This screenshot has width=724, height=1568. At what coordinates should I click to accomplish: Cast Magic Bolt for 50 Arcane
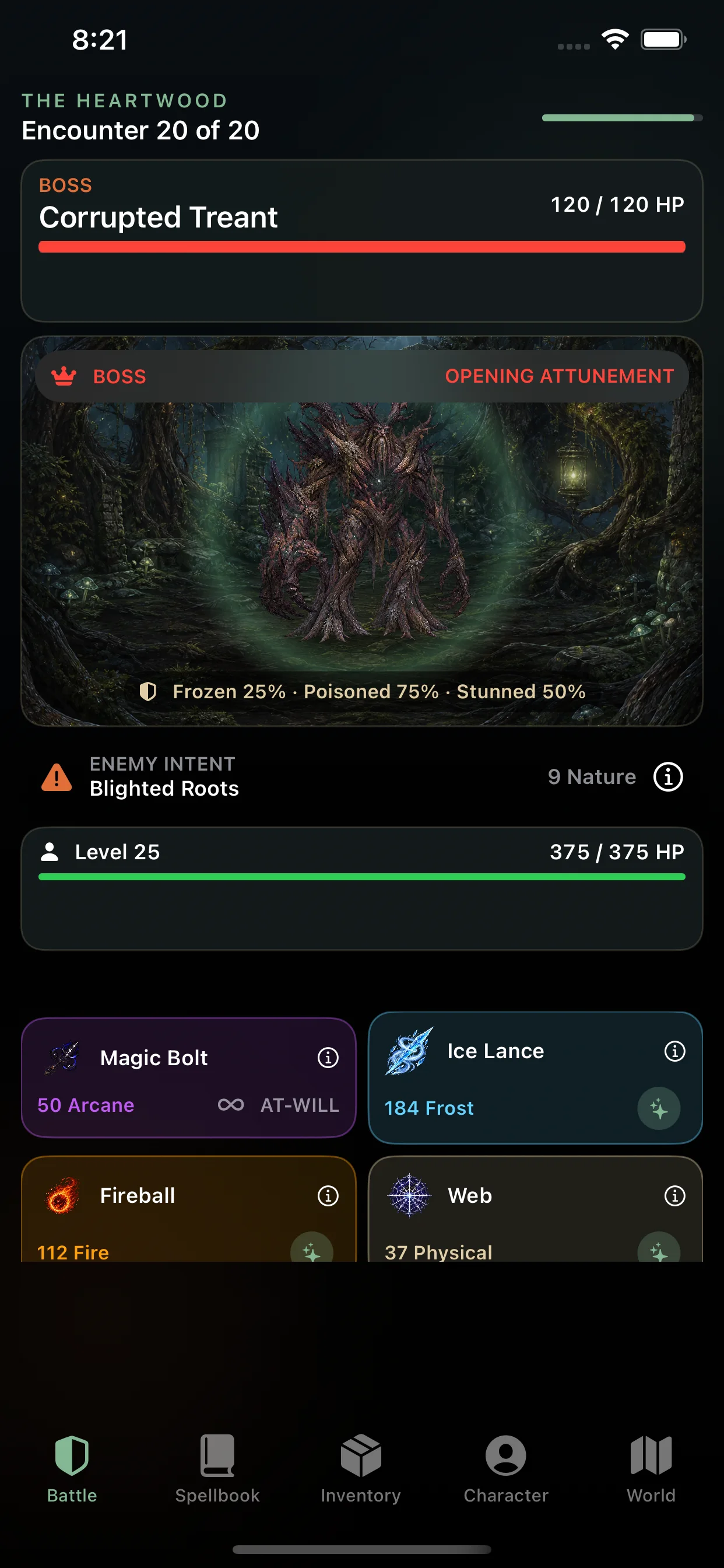[189, 1077]
